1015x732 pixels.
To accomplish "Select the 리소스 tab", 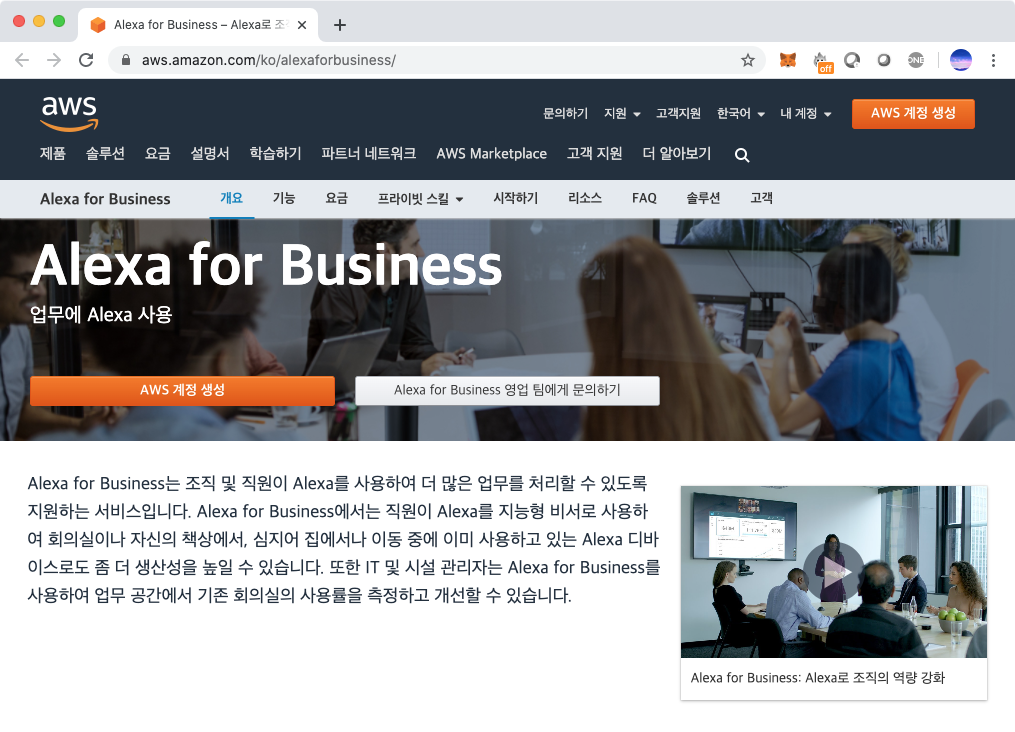I will click(585, 198).
